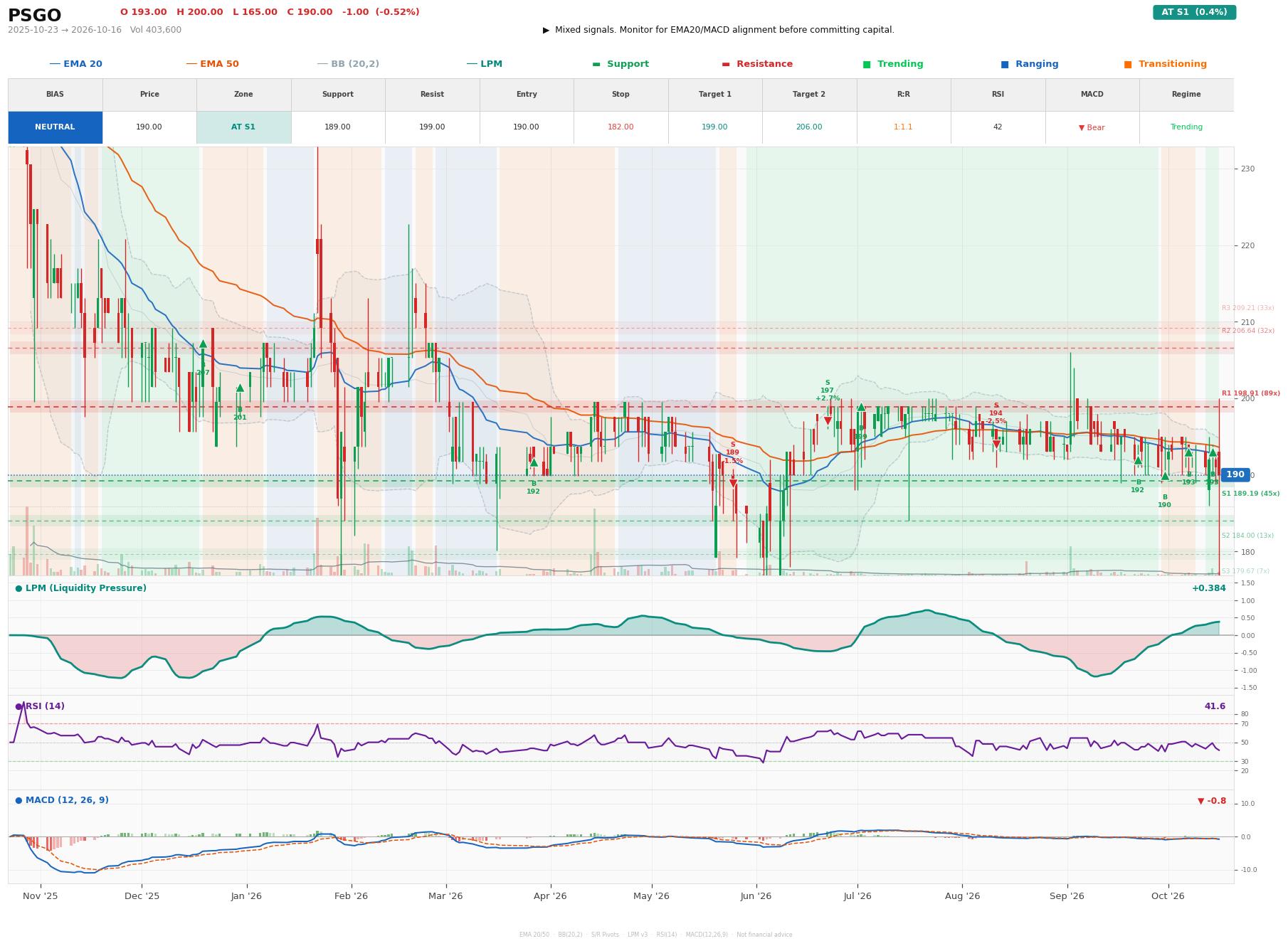Click the S3 179.67 (7x) support label
The height and width of the screenshot is (946, 1288).
coord(1245,571)
